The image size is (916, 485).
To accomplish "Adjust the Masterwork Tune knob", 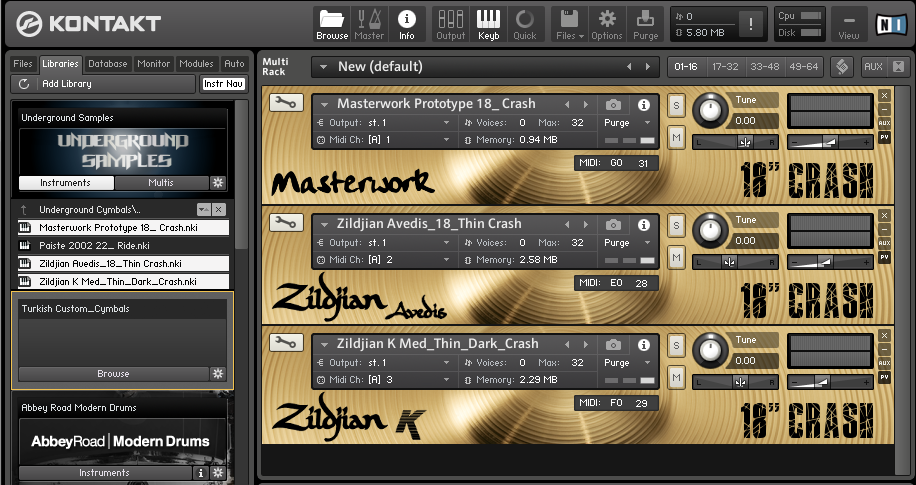I will pyautogui.click(x=710, y=110).
